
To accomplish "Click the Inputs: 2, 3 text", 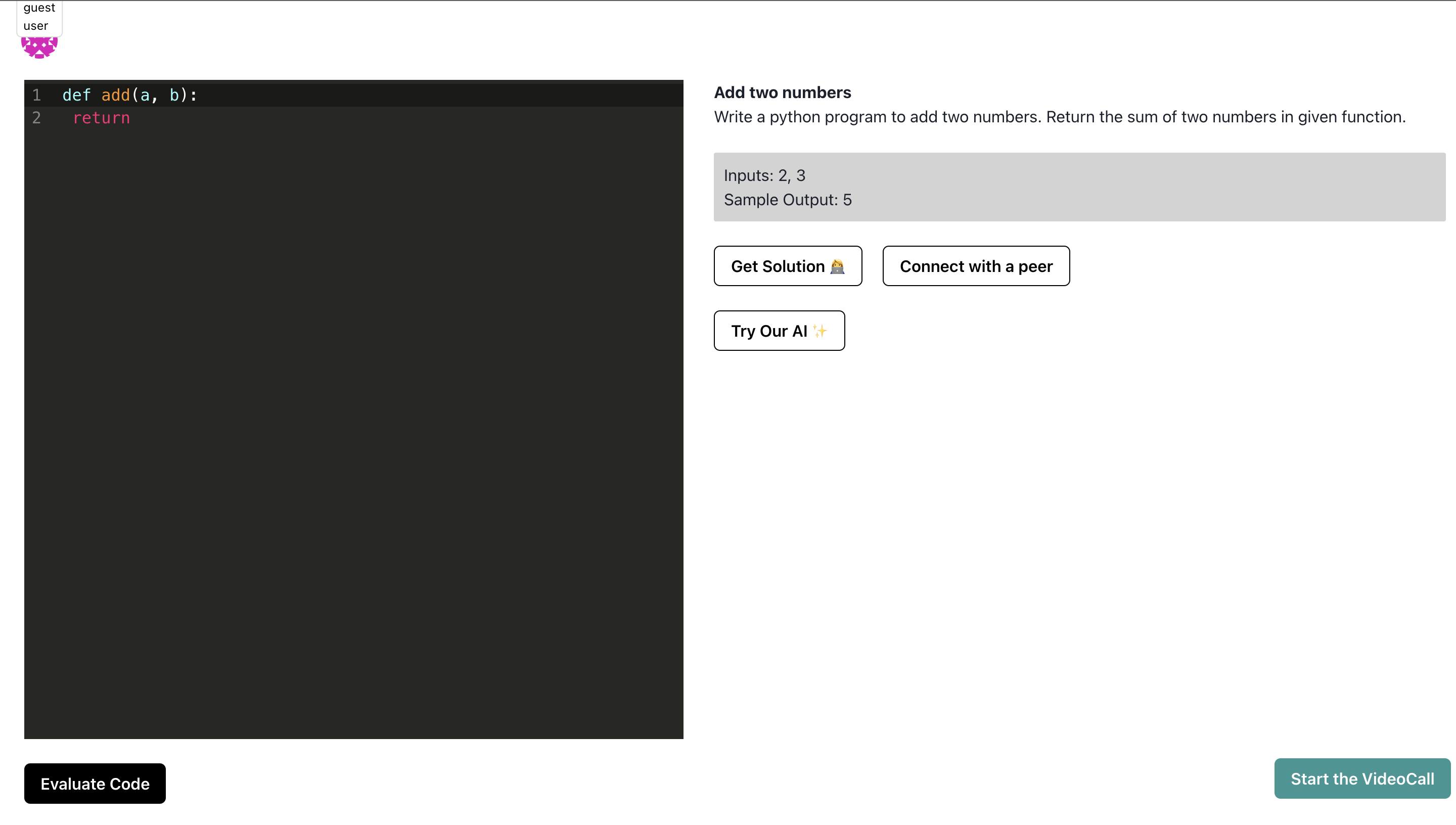I will click(764, 175).
